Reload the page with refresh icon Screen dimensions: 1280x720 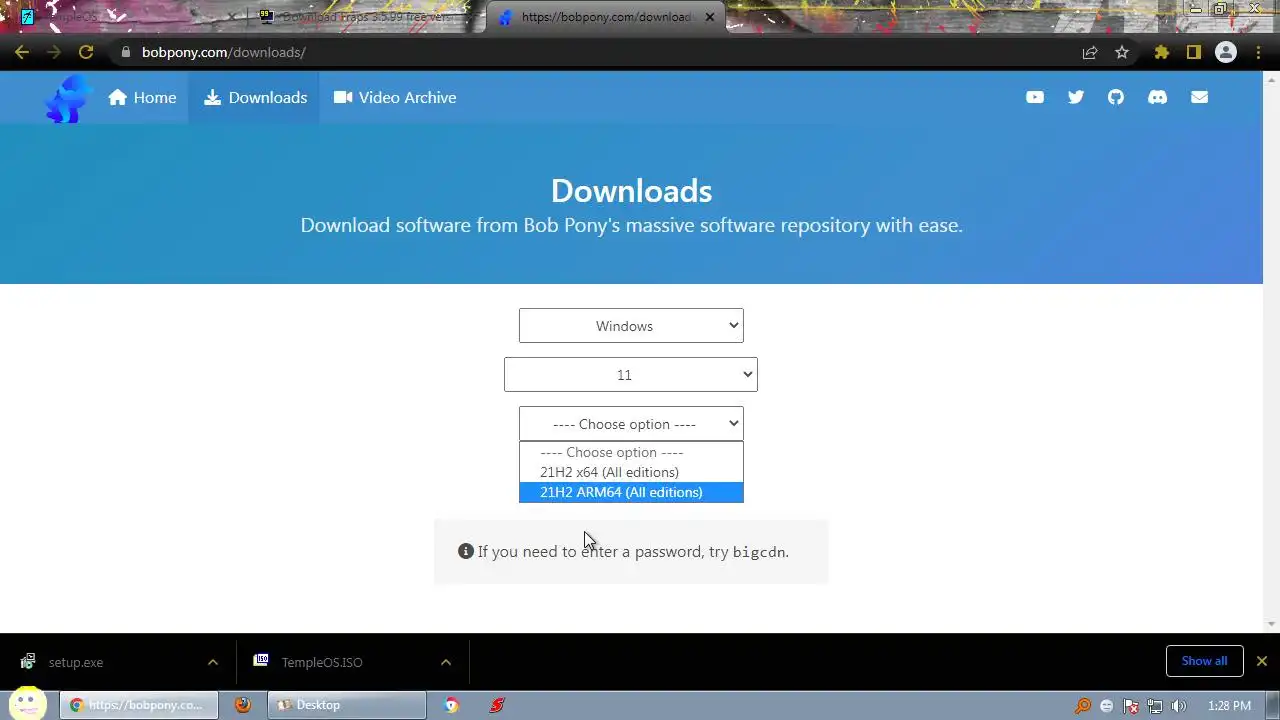tap(86, 52)
